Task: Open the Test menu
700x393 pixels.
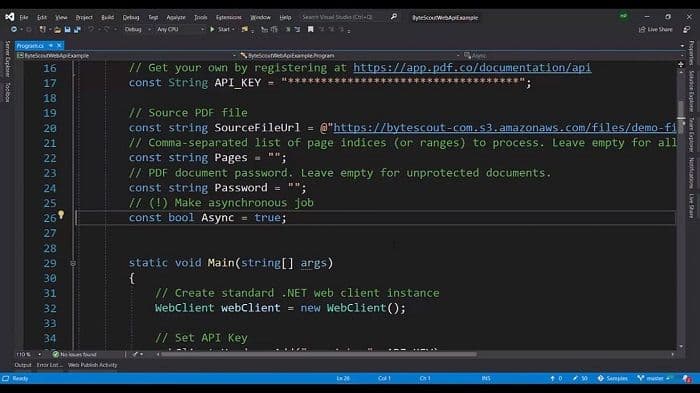Action: click(153, 17)
